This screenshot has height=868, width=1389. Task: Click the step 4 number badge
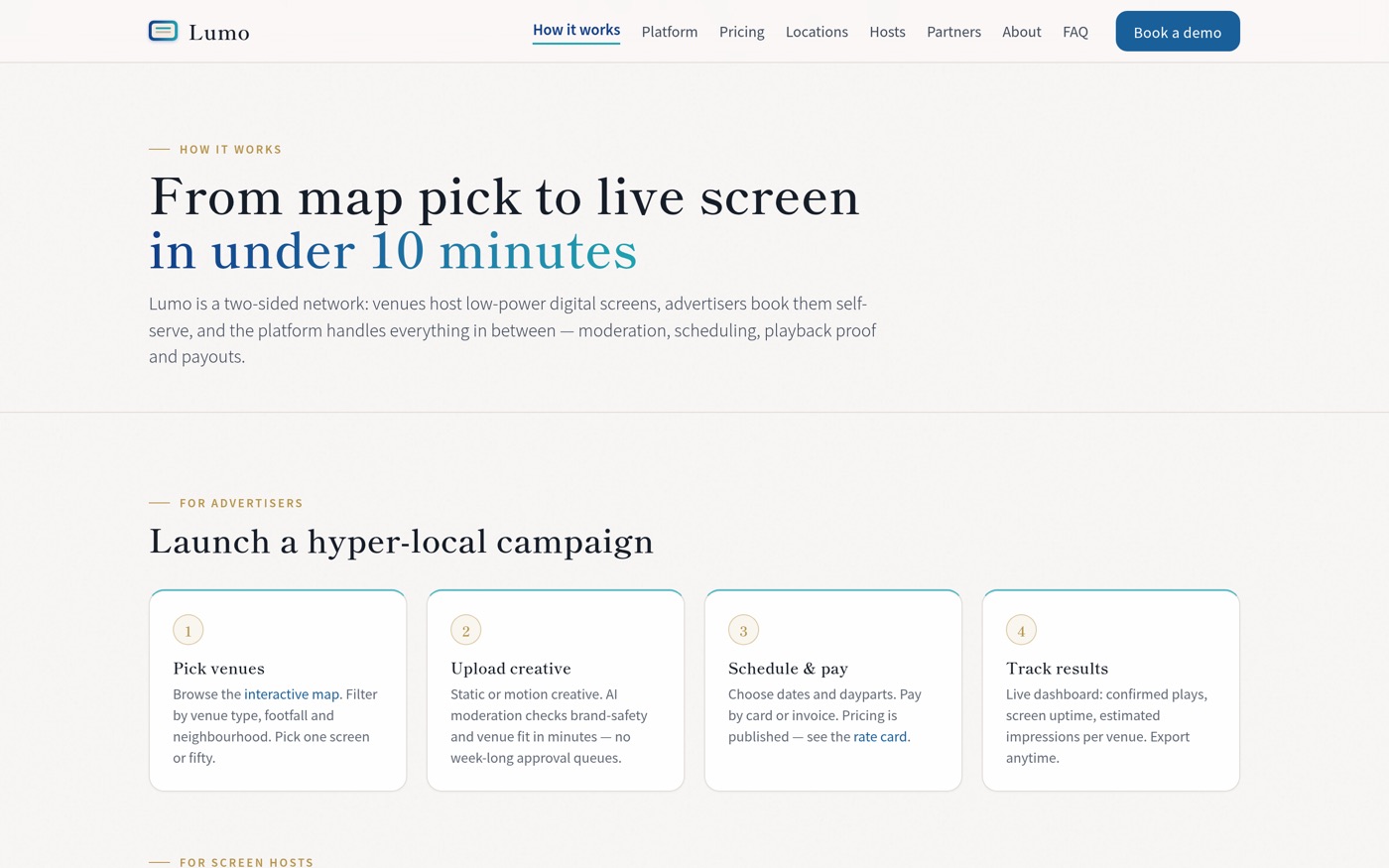point(1022,630)
